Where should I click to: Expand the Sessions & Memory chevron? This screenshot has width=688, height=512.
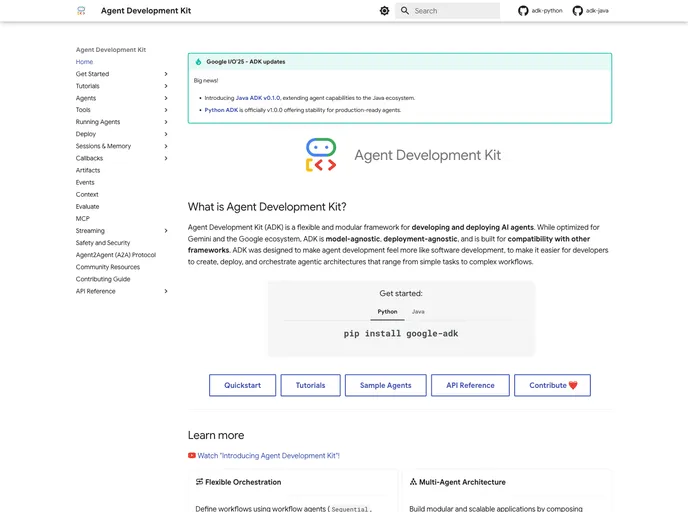click(166, 146)
